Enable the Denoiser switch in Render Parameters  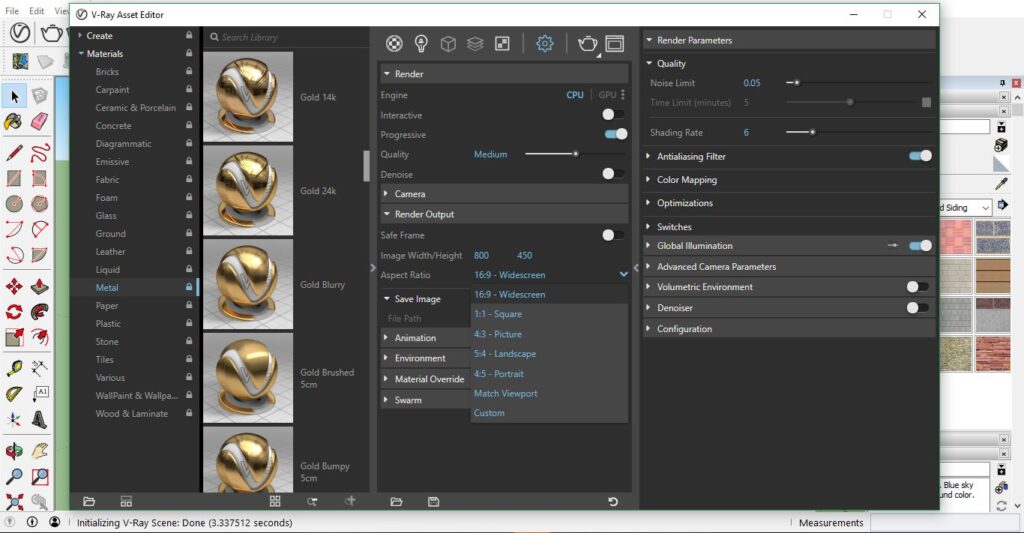point(918,308)
